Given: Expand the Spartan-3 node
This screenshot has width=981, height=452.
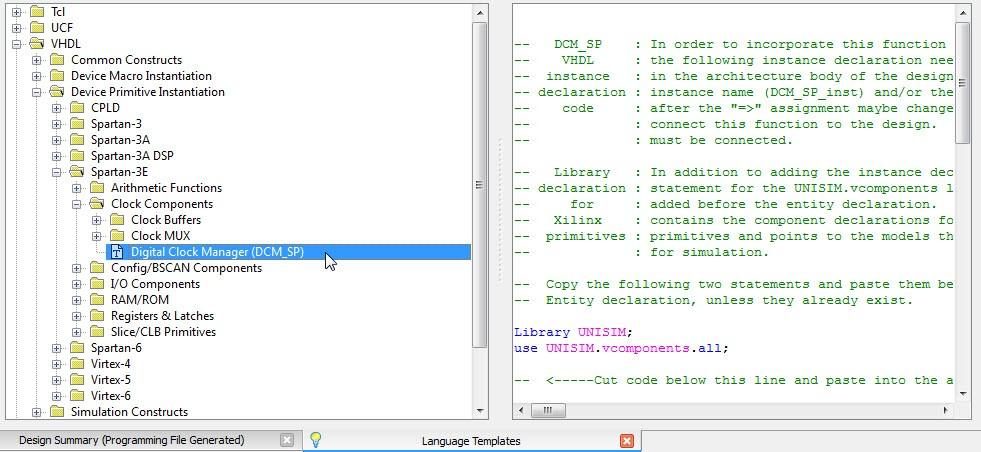Looking at the screenshot, I should point(56,124).
